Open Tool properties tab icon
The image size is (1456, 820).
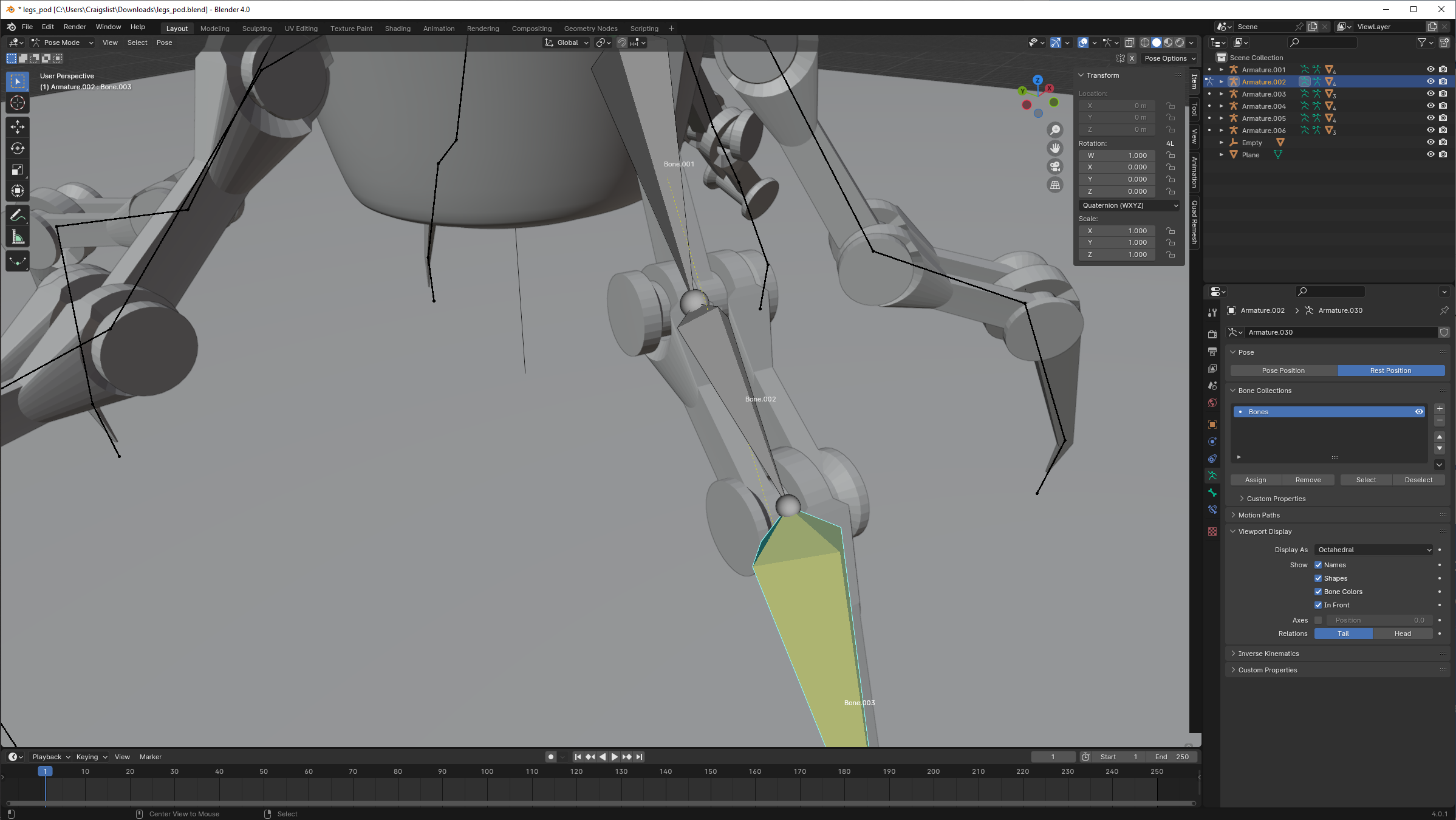point(1212,312)
